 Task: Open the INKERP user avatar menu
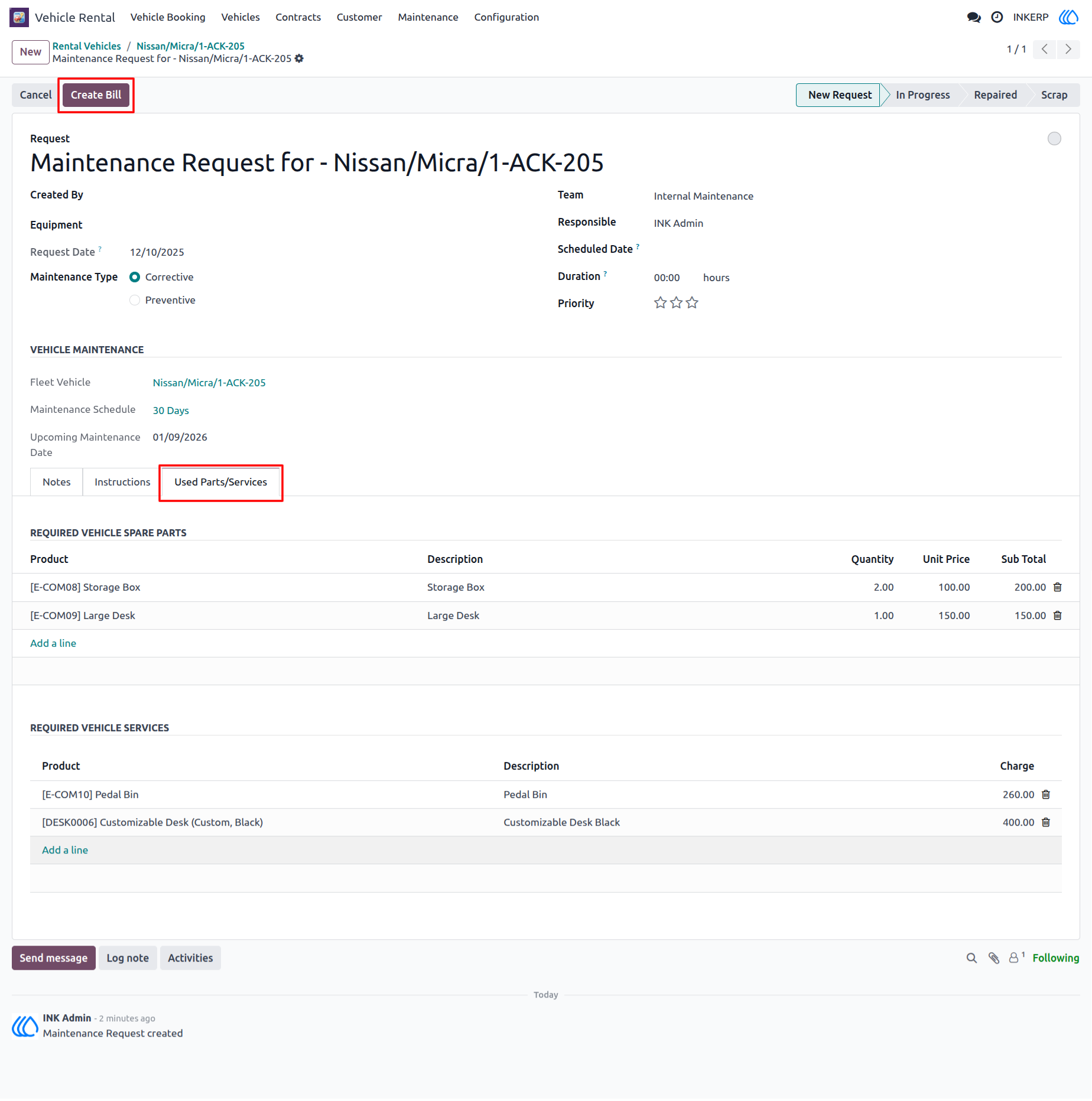(x=1068, y=17)
